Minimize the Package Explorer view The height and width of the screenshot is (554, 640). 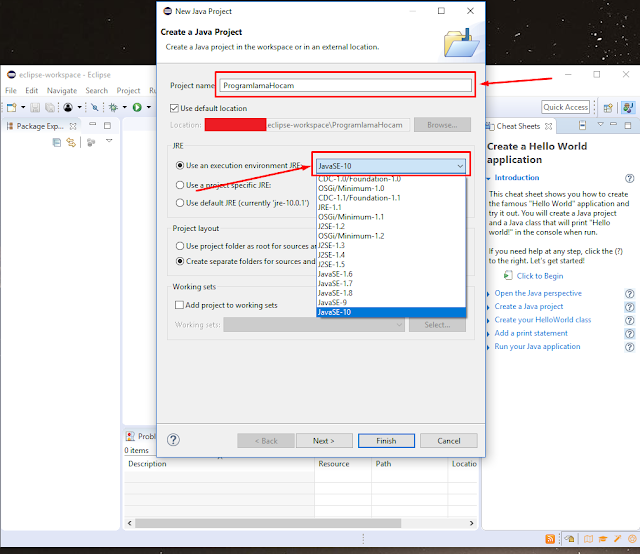[93, 124]
